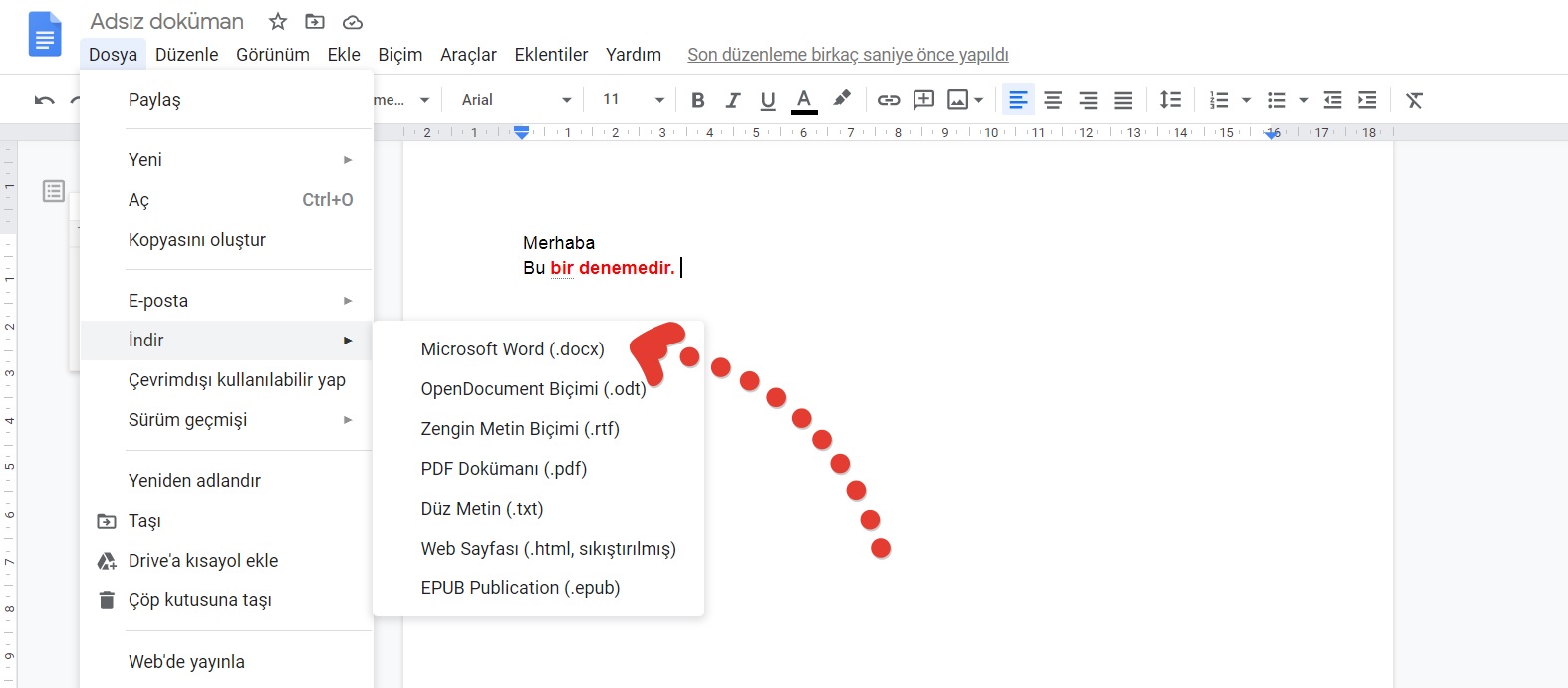This screenshot has width=1568, height=688.
Task: Open the insert image dropdown arrow
Action: [979, 100]
